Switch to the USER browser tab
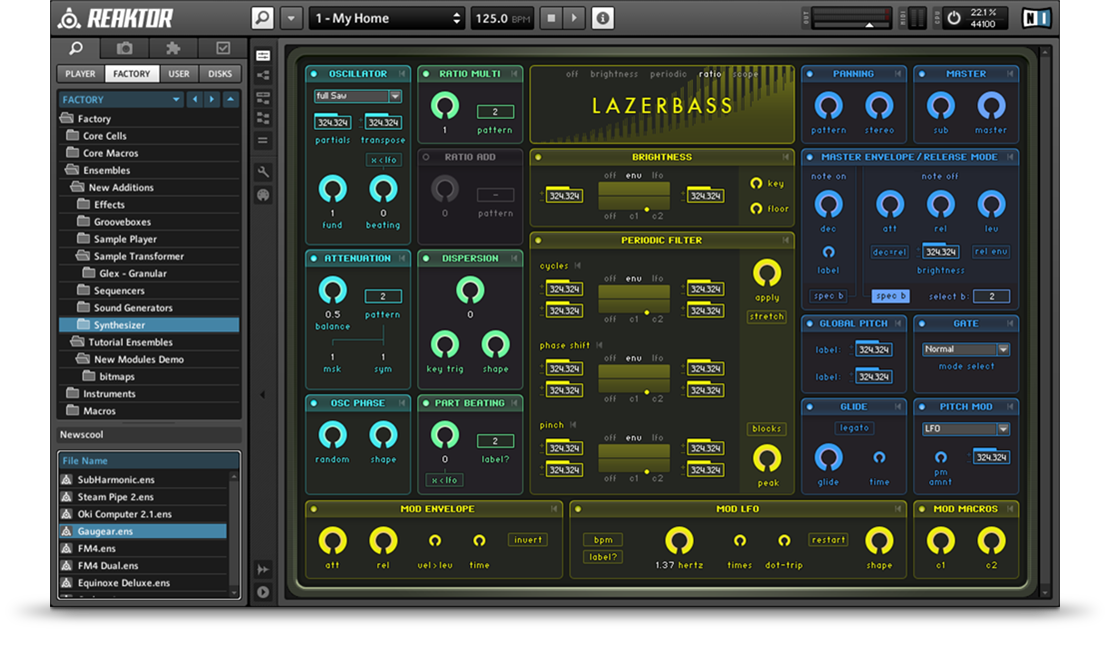This screenshot has width=1110, height=660. 179,74
